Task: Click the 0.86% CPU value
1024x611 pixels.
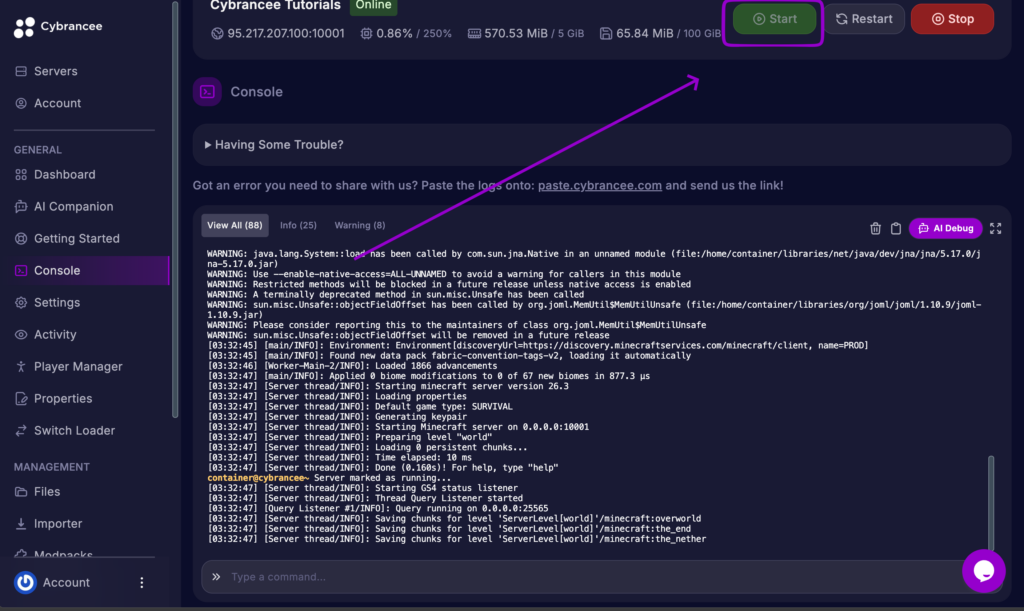Action: [x=394, y=33]
